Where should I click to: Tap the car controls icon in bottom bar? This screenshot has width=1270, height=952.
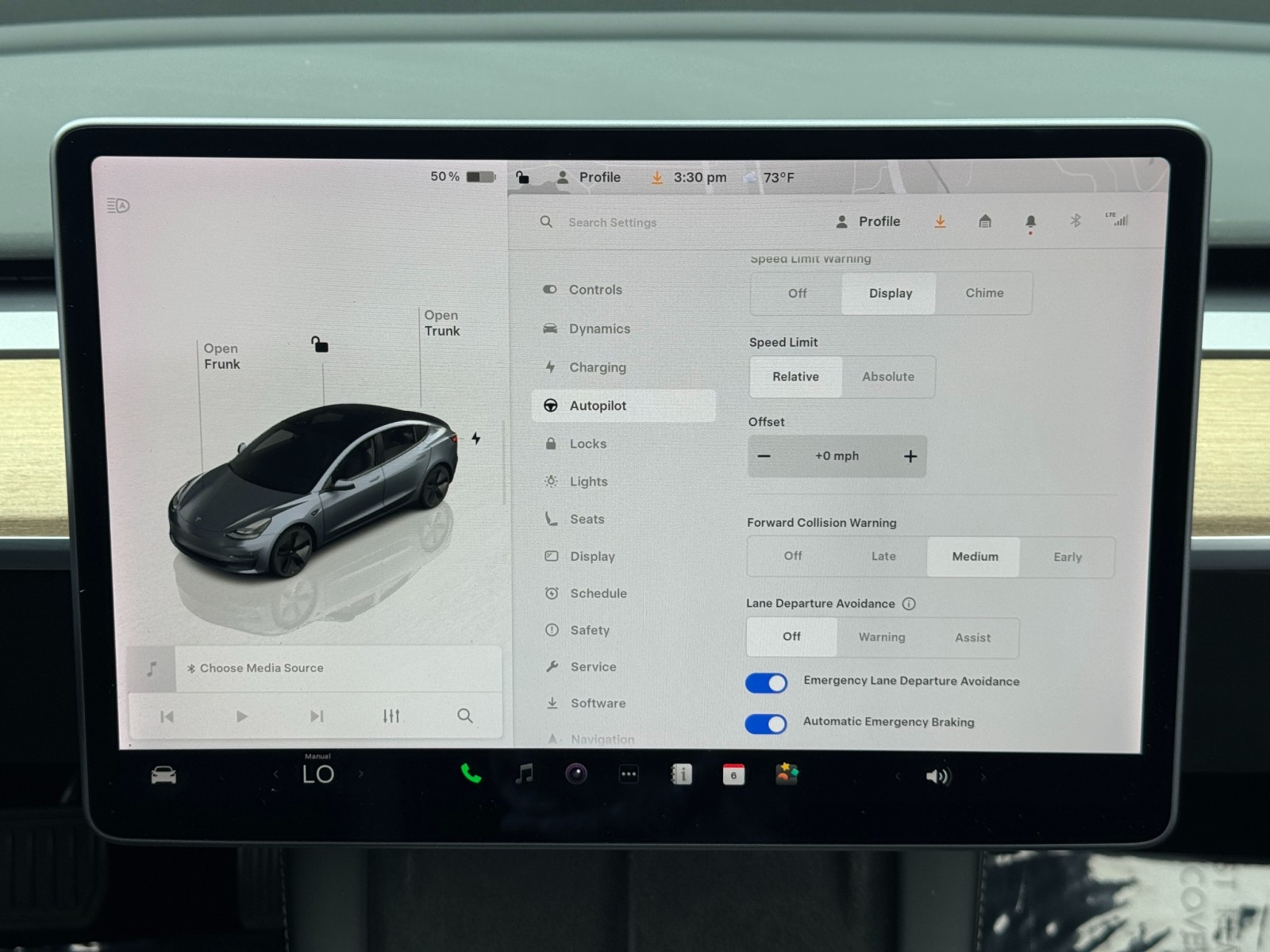(x=164, y=775)
